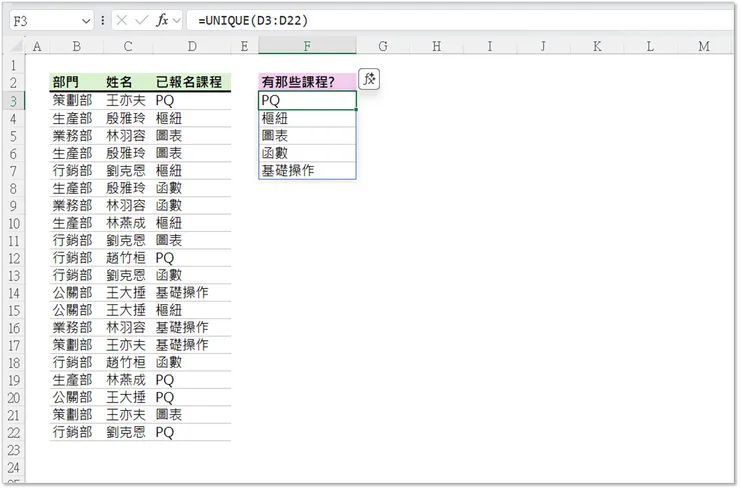The width and height of the screenshot is (740, 489).
Task: Select column E header
Action: coord(244,46)
